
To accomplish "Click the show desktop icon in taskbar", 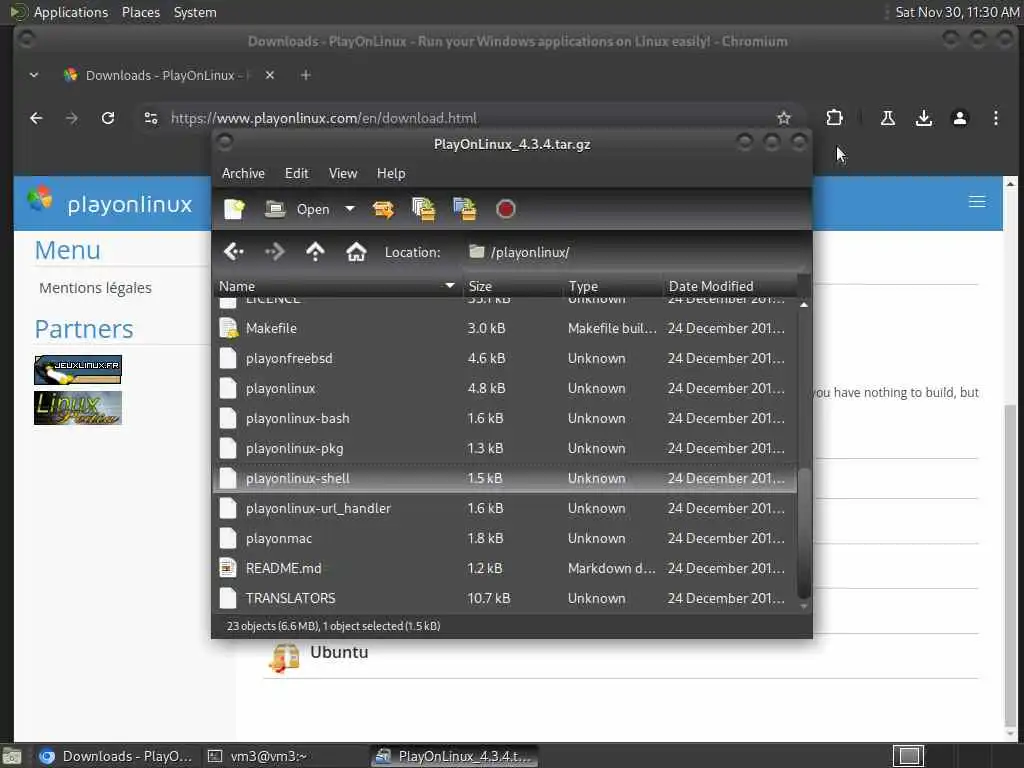I will (x=11, y=756).
